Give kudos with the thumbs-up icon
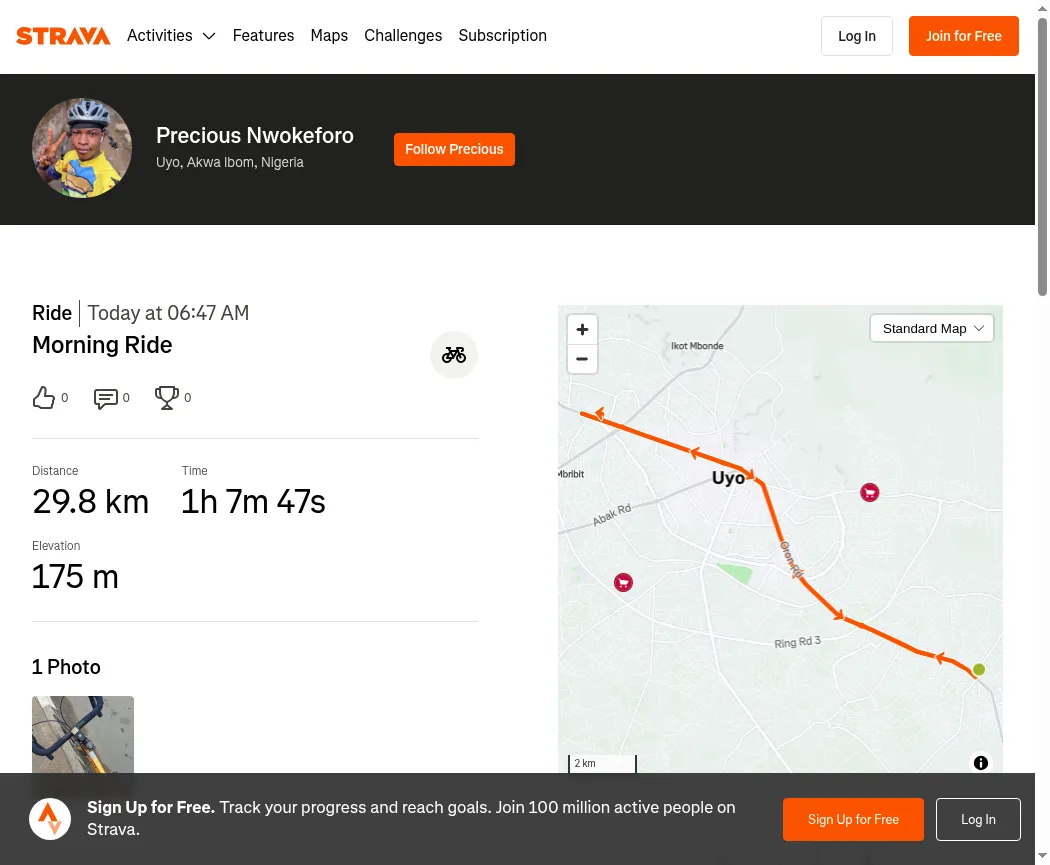Screen dimensions: 1050x865 [x=44, y=398]
